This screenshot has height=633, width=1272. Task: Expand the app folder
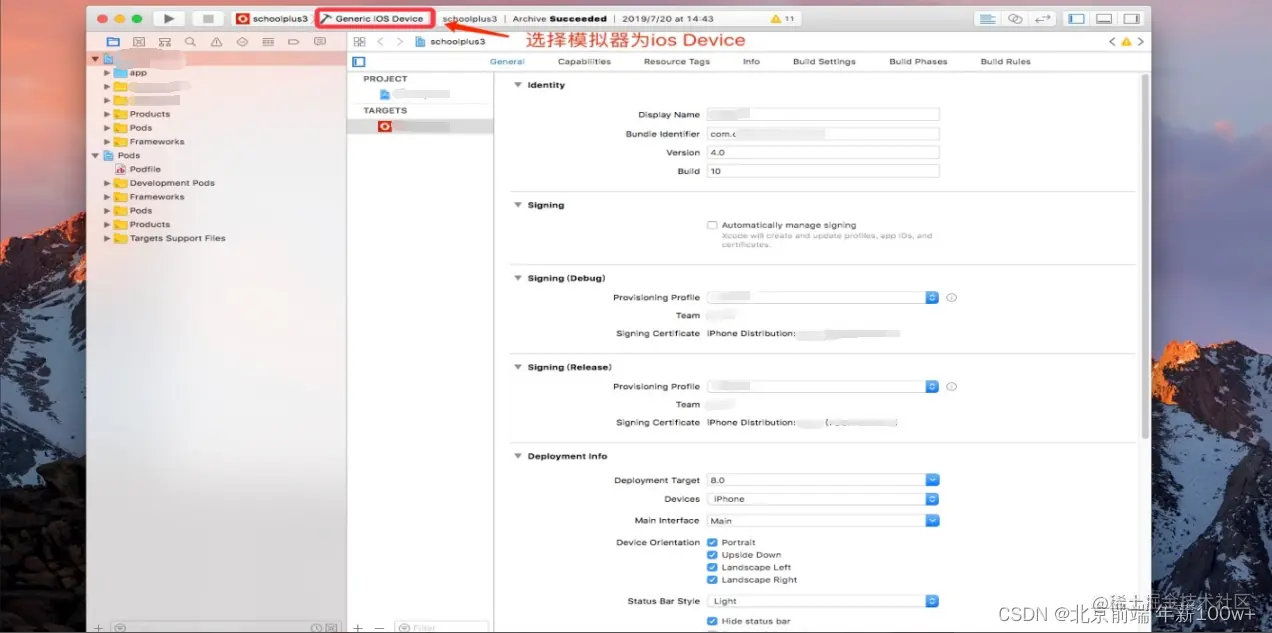tap(107, 73)
